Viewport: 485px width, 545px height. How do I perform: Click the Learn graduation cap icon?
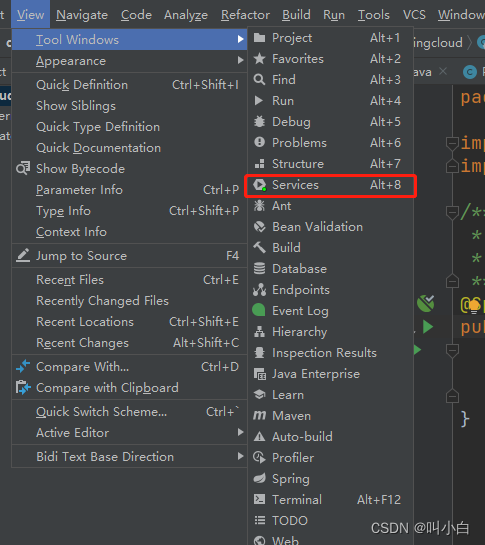click(259, 394)
